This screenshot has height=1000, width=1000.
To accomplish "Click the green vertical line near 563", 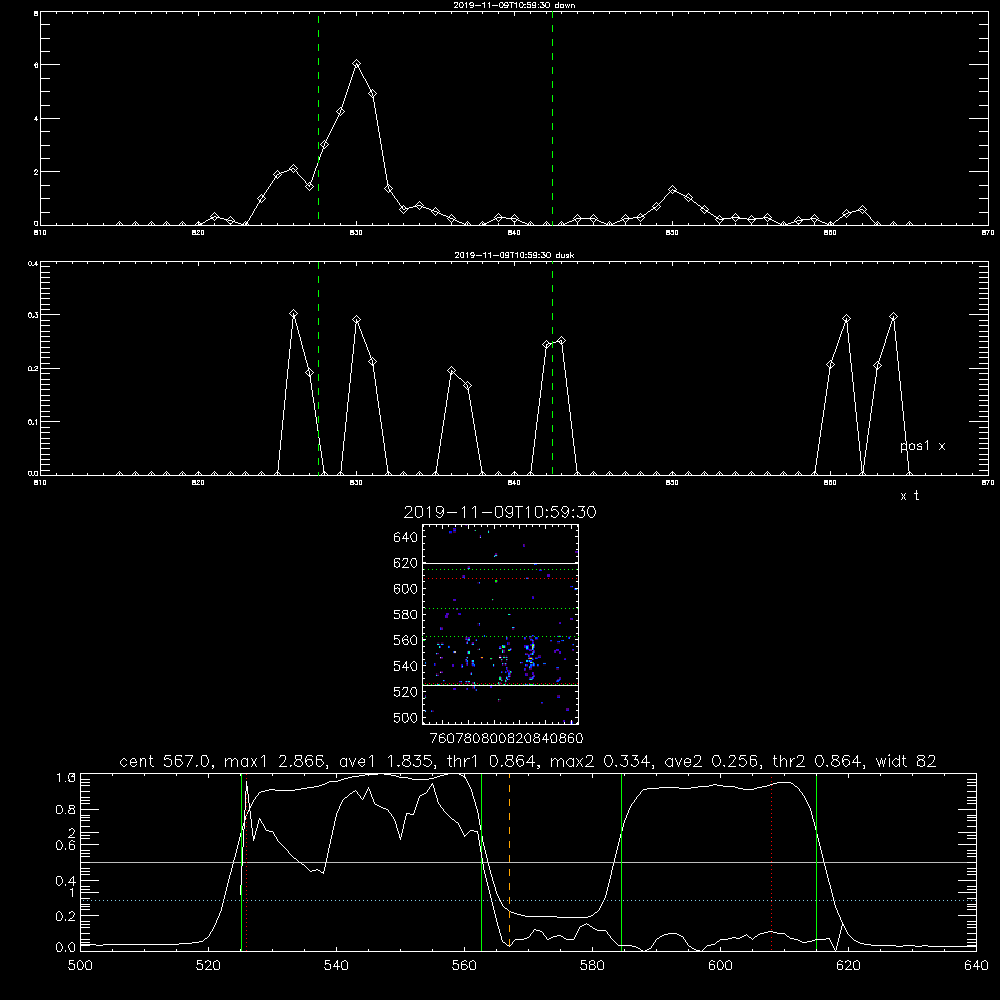I will tap(482, 862).
